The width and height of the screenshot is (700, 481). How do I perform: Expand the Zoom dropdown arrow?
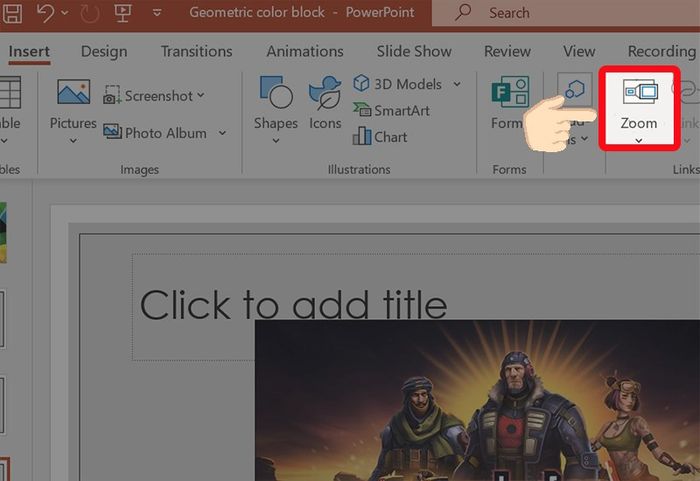pyautogui.click(x=639, y=141)
